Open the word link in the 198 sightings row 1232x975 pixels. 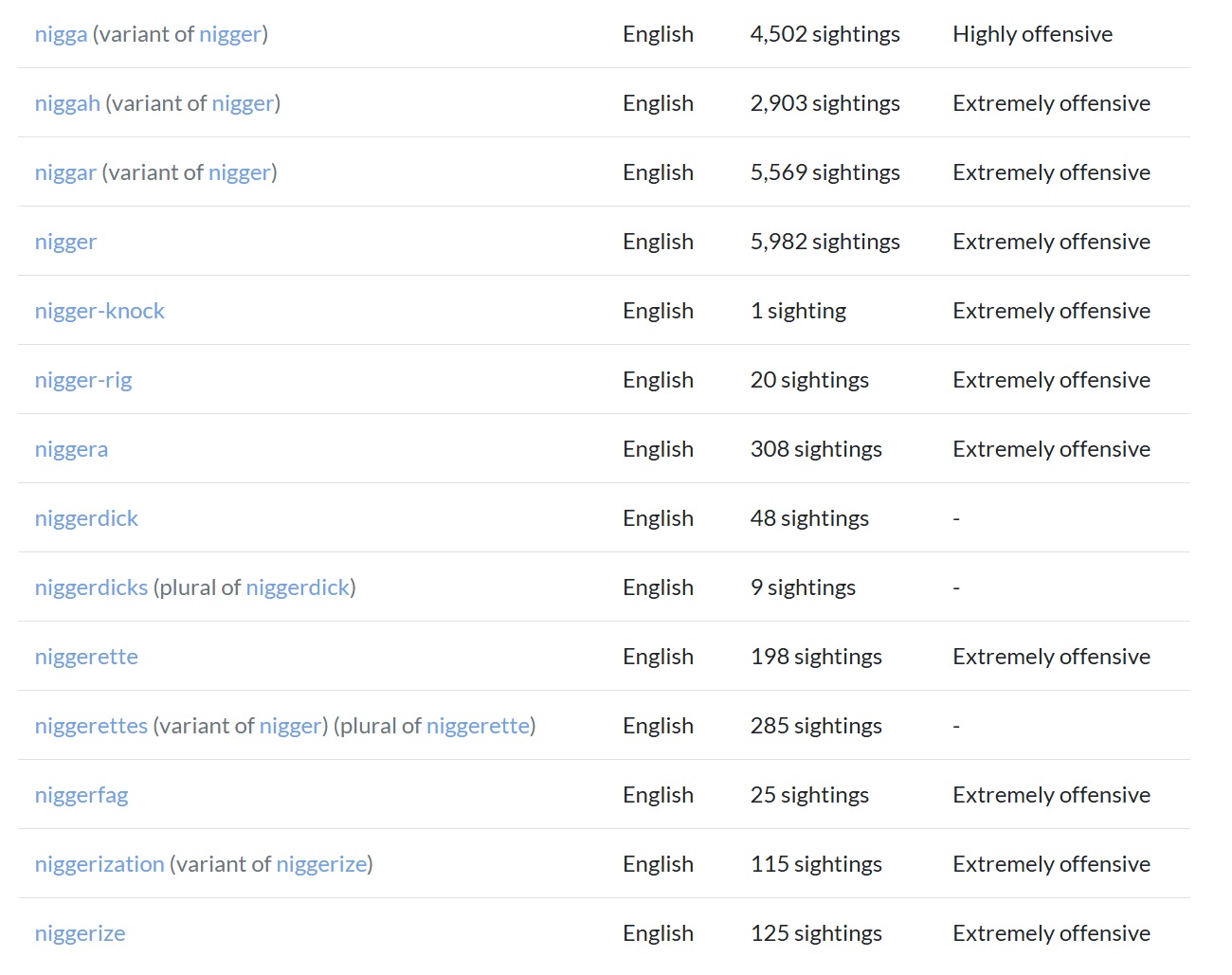click(x=86, y=658)
